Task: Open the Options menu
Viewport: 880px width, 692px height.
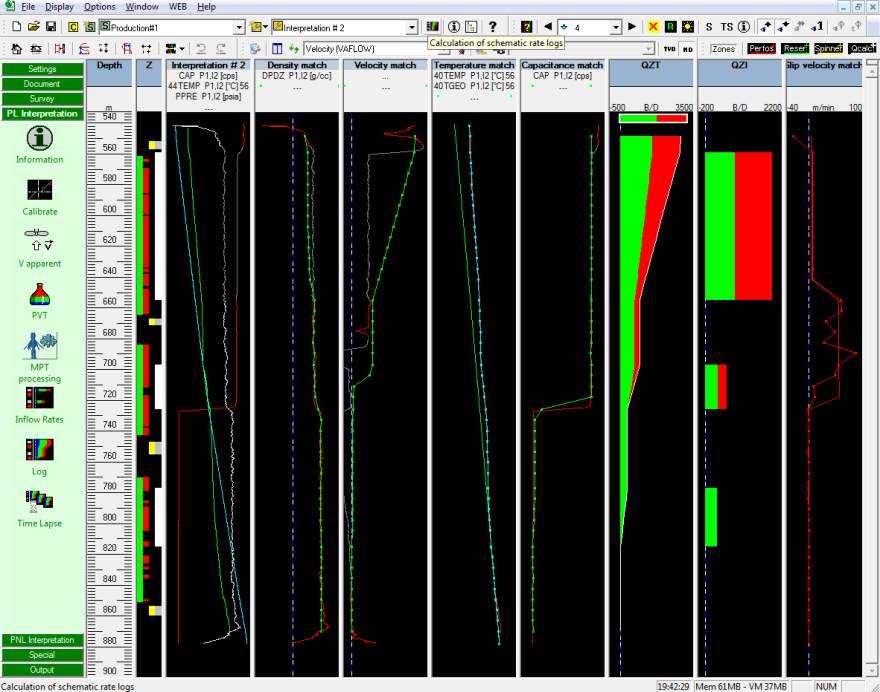Action: point(99,7)
